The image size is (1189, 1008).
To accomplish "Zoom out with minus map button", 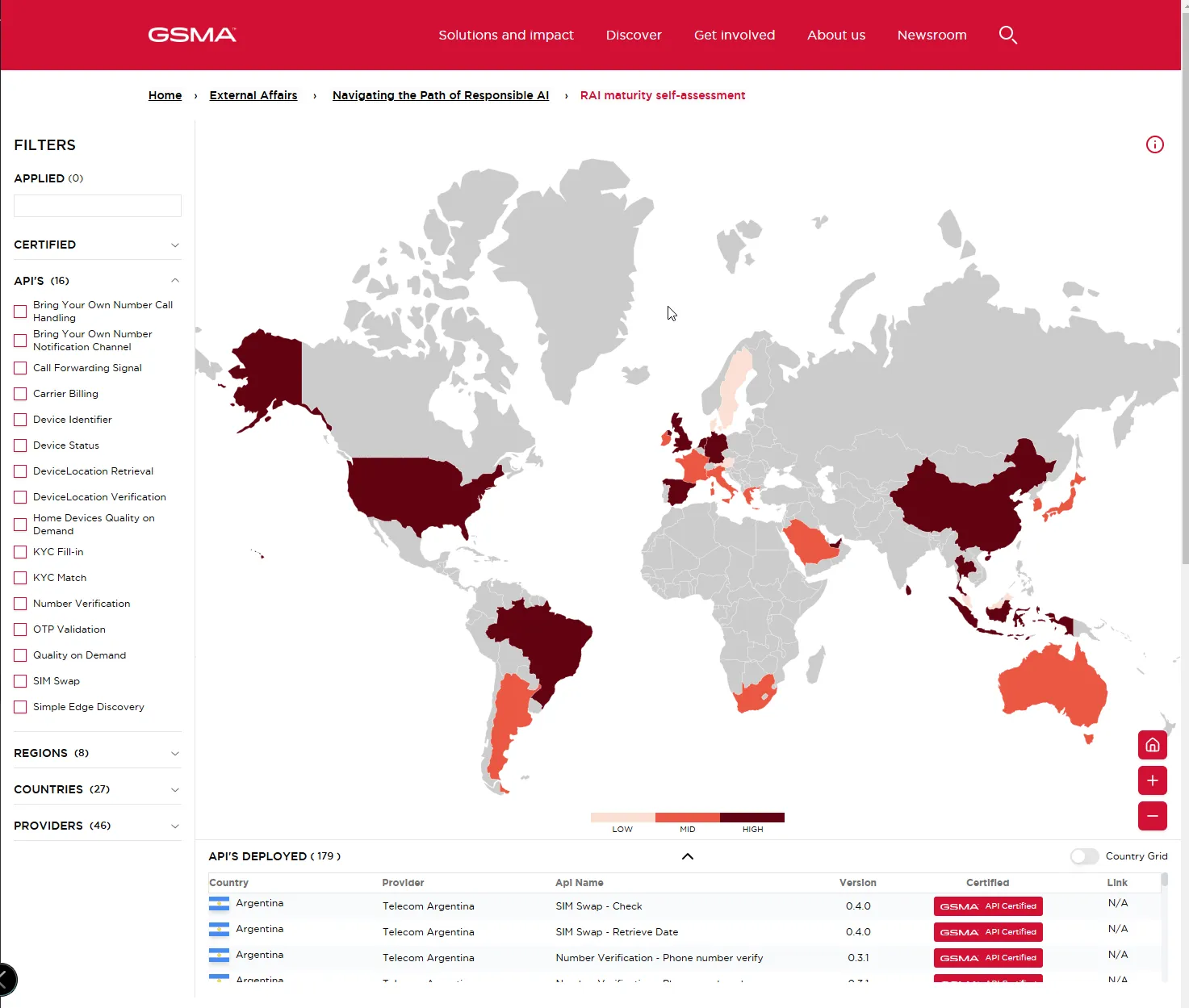I will pos(1152,816).
